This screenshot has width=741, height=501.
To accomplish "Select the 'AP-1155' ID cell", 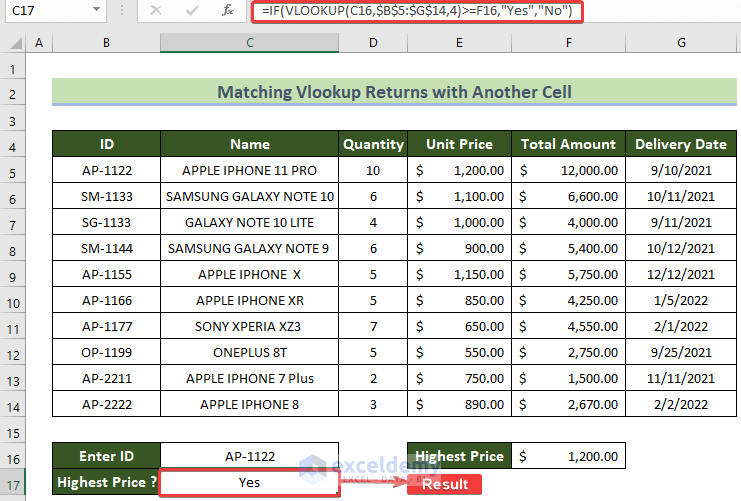I will (x=106, y=274).
